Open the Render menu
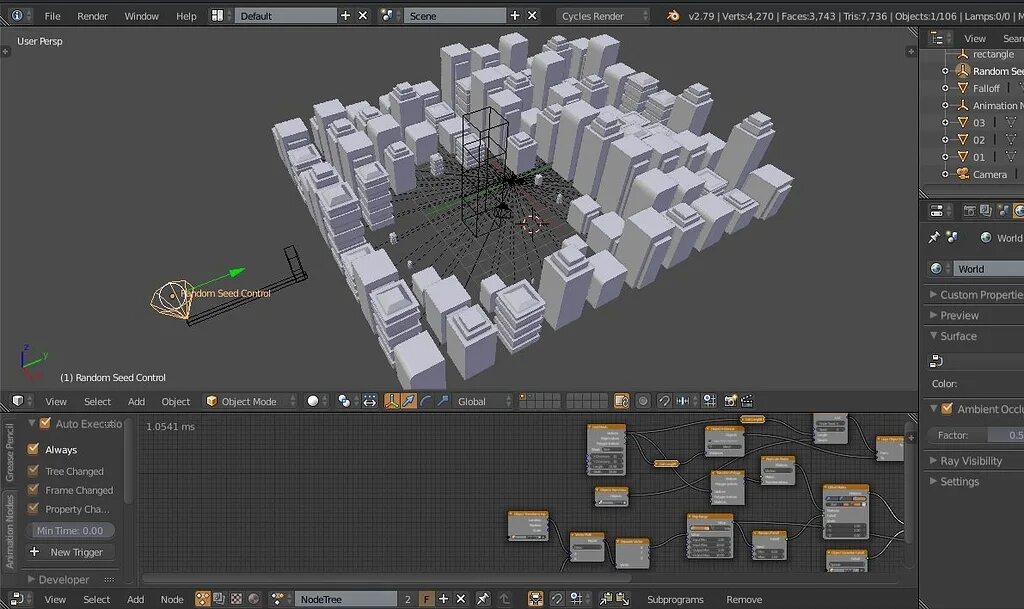This screenshot has width=1024, height=609. [92, 16]
